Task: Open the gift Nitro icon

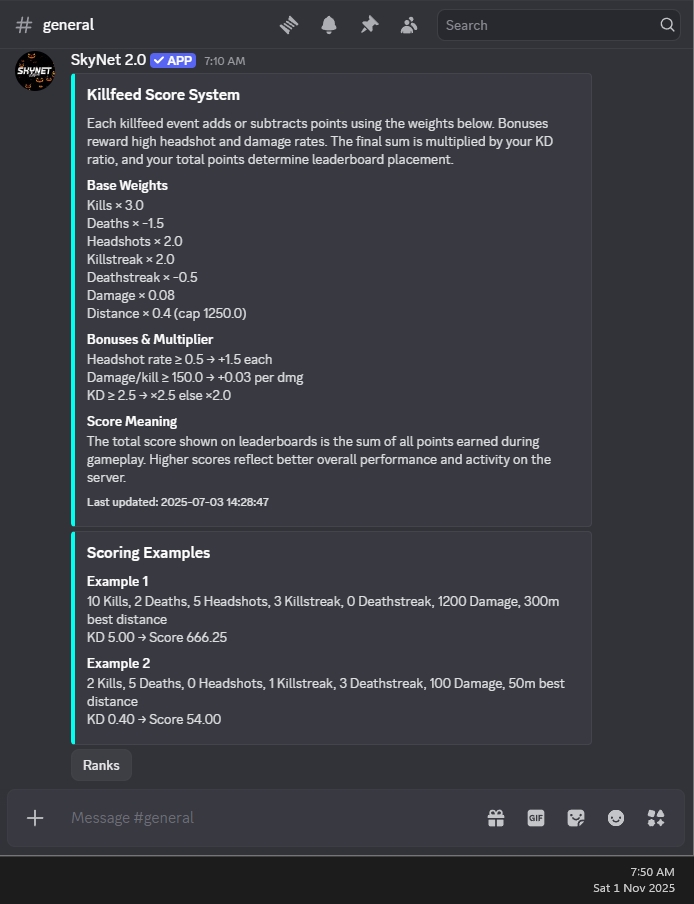Action: click(496, 818)
